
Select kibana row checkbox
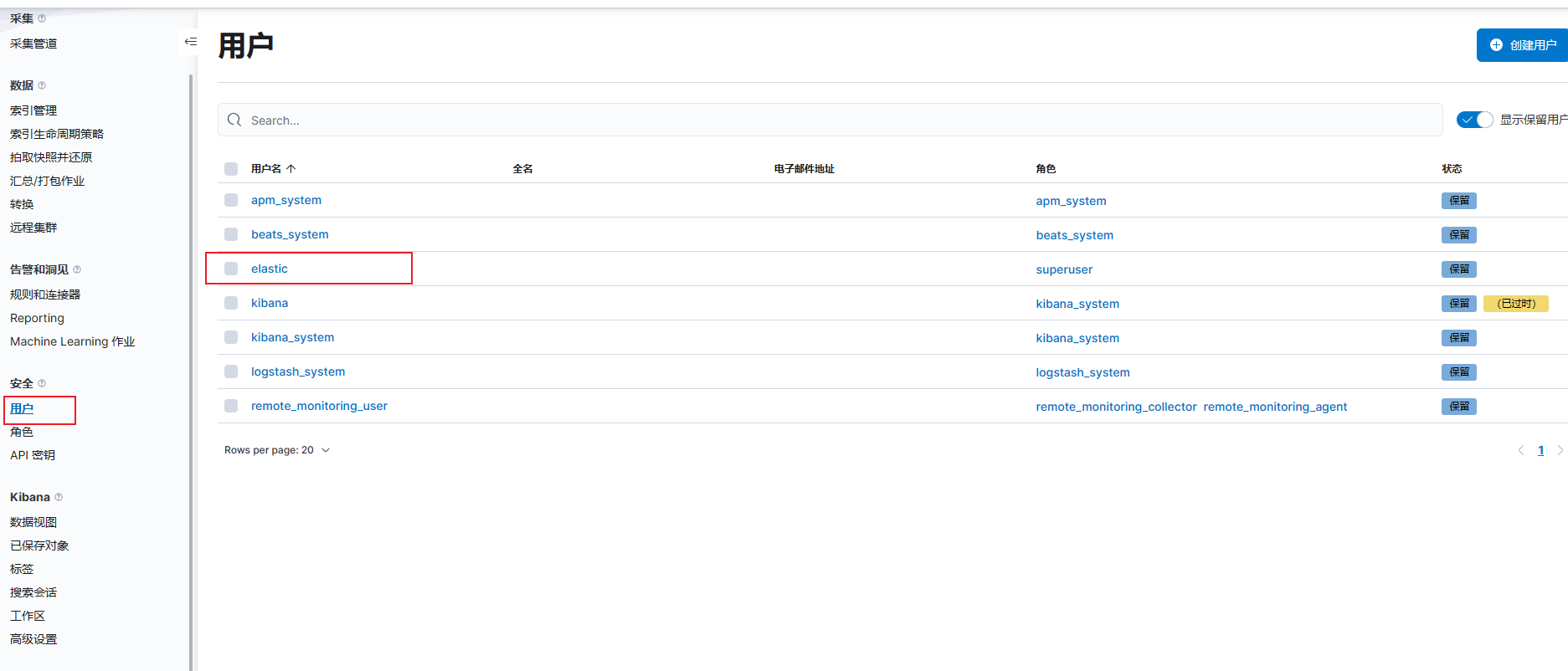coord(231,303)
